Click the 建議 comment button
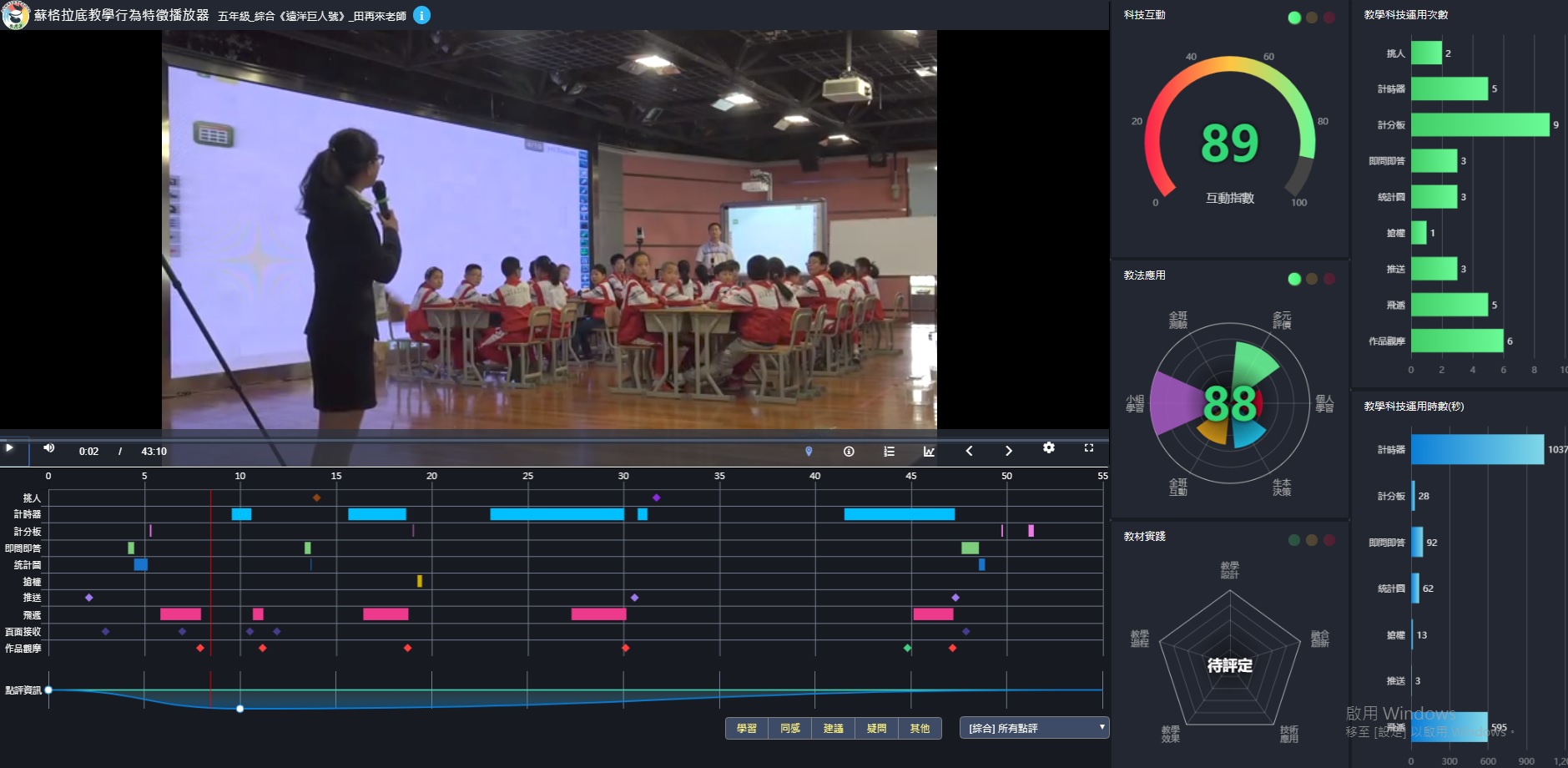The image size is (1568, 768). (834, 728)
